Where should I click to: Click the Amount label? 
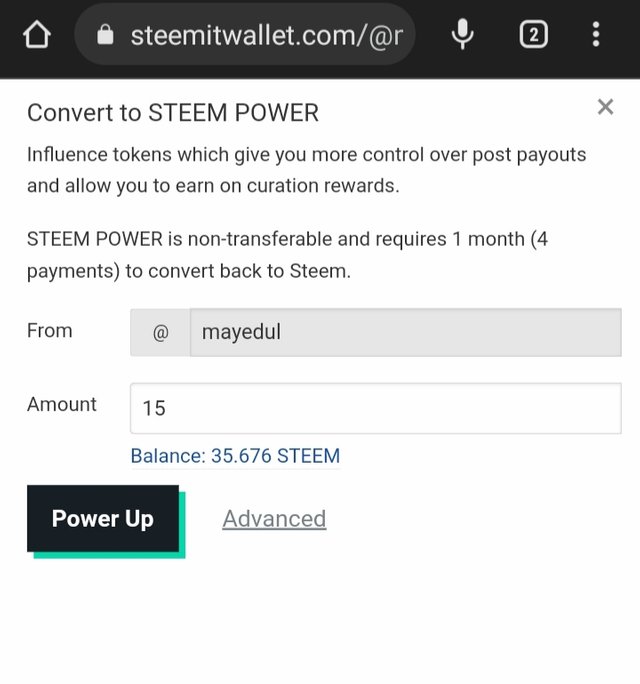tap(62, 405)
